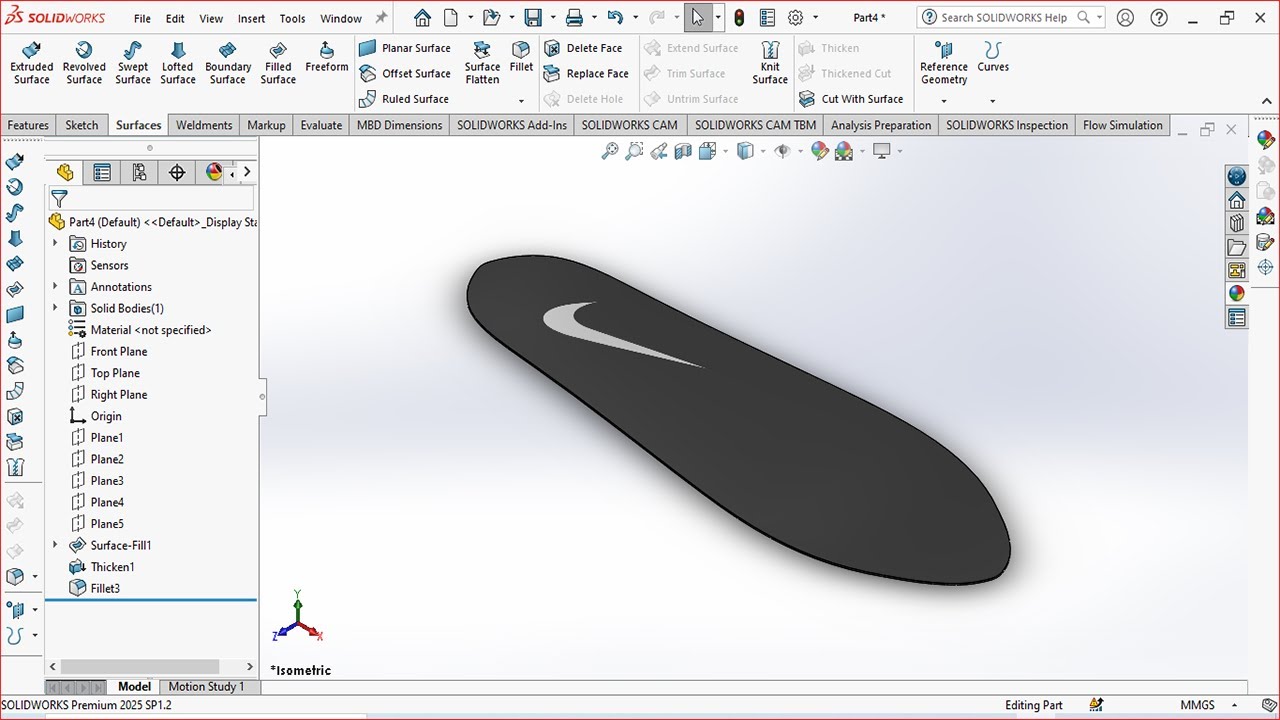
Task: Switch to the Evaluate tab
Action: [321, 125]
